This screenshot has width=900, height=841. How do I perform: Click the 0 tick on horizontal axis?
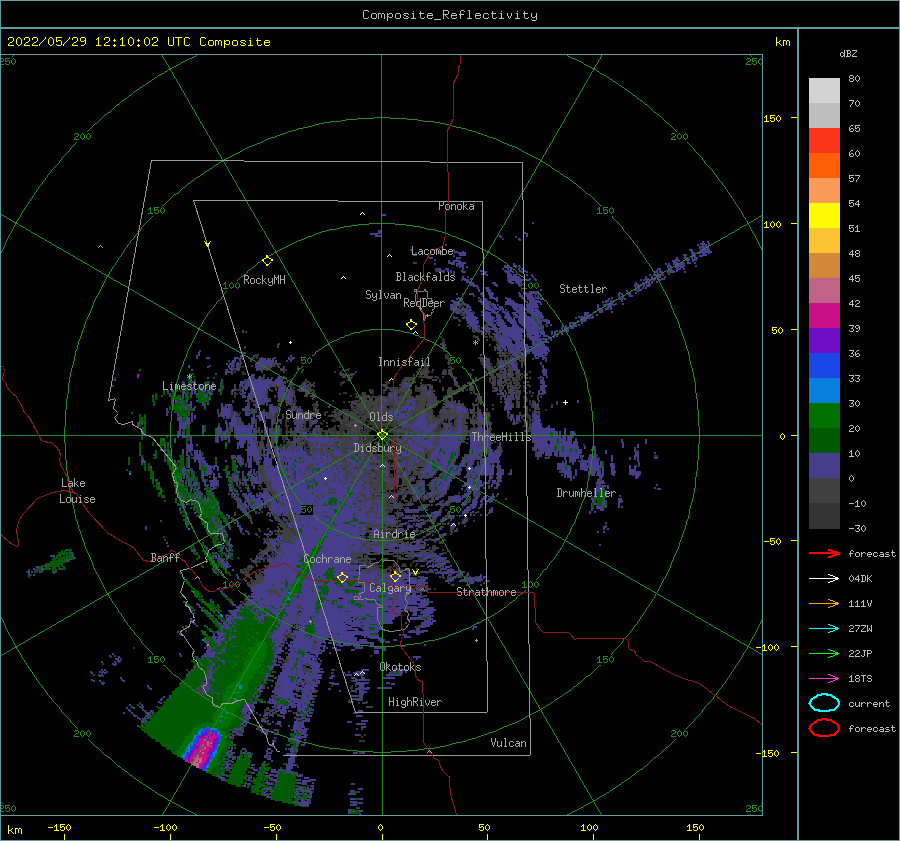[380, 827]
